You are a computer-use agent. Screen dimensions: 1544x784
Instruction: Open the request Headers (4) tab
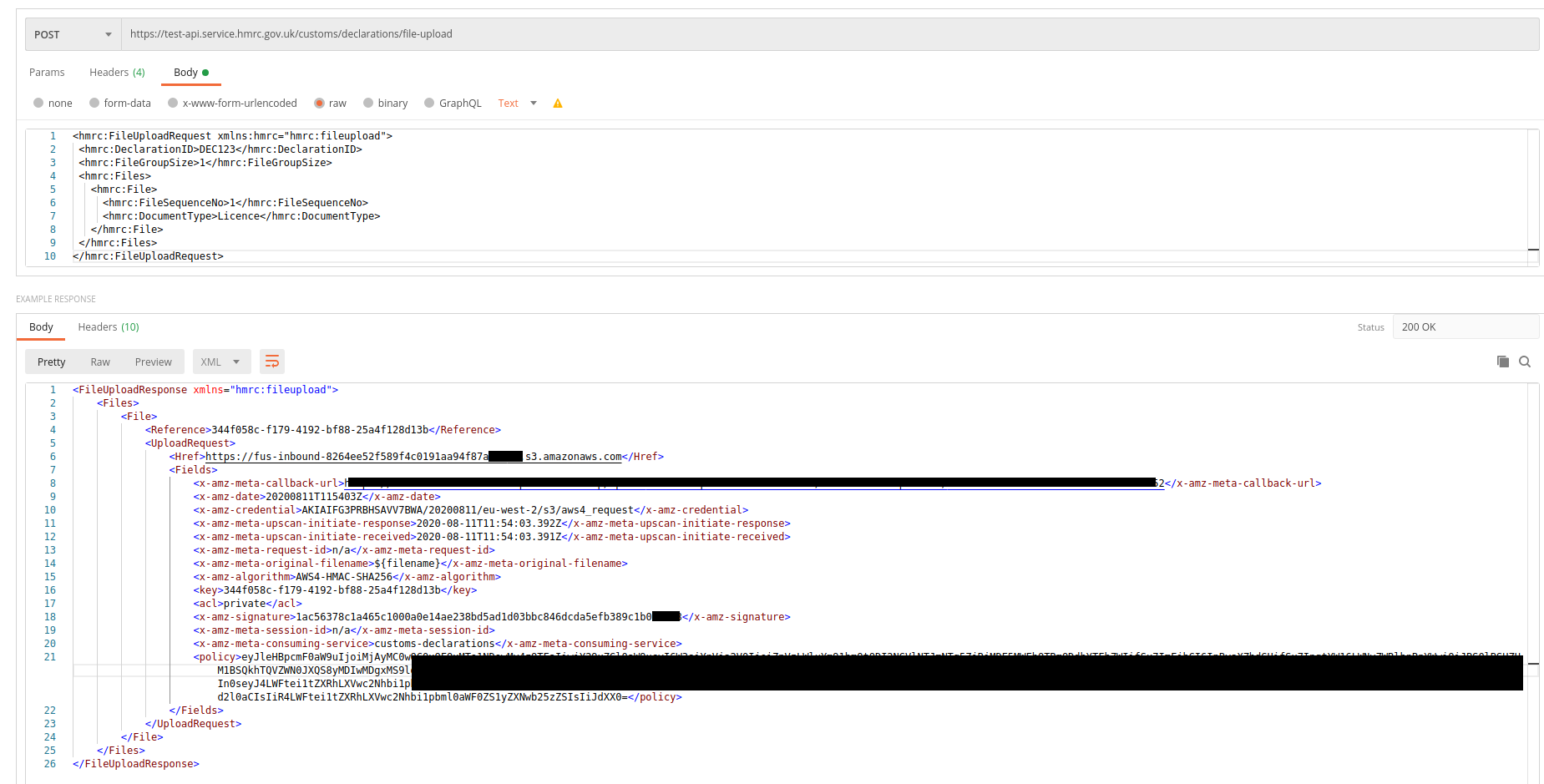pos(117,73)
